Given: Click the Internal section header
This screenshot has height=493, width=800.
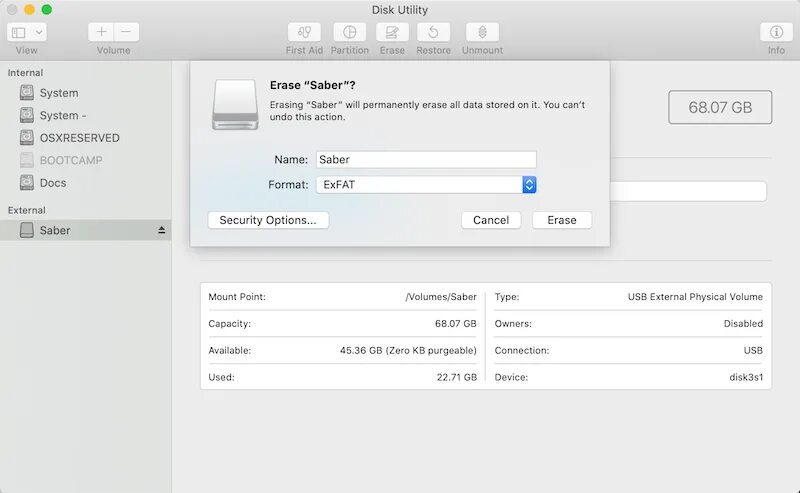Looking at the screenshot, I should pyautogui.click(x=26, y=72).
